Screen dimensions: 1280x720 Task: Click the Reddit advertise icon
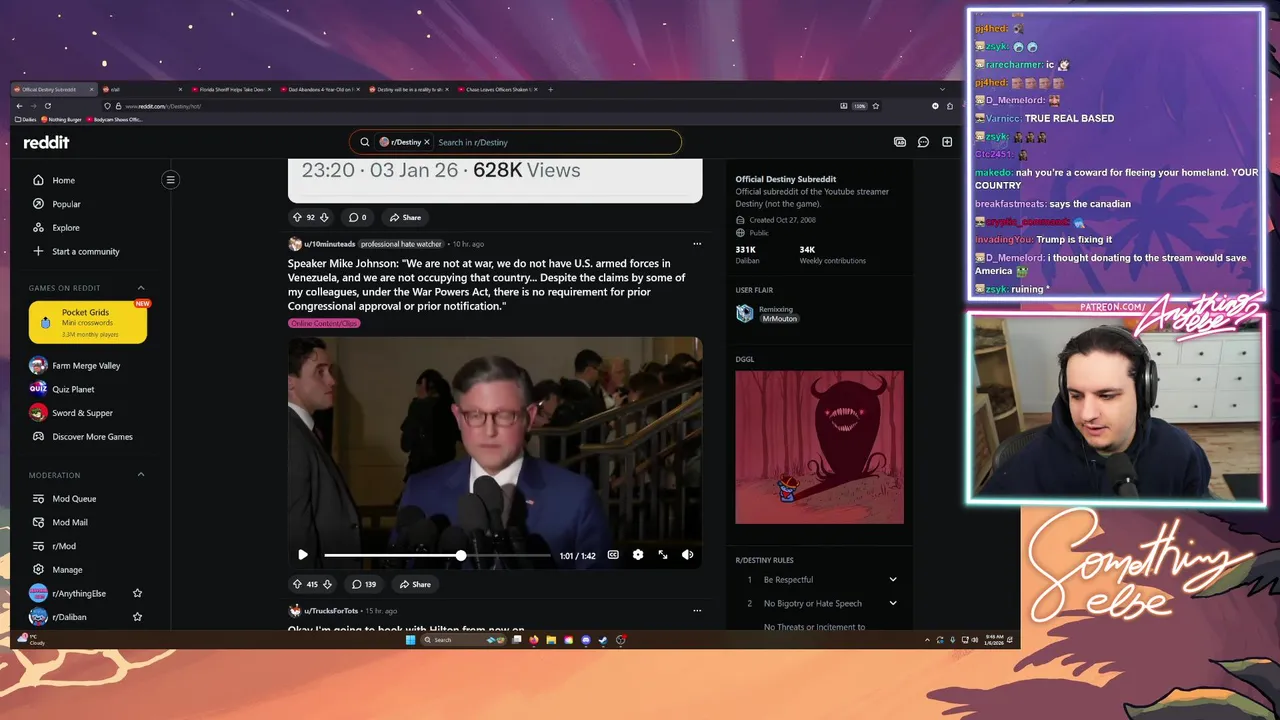pyautogui.click(x=900, y=142)
